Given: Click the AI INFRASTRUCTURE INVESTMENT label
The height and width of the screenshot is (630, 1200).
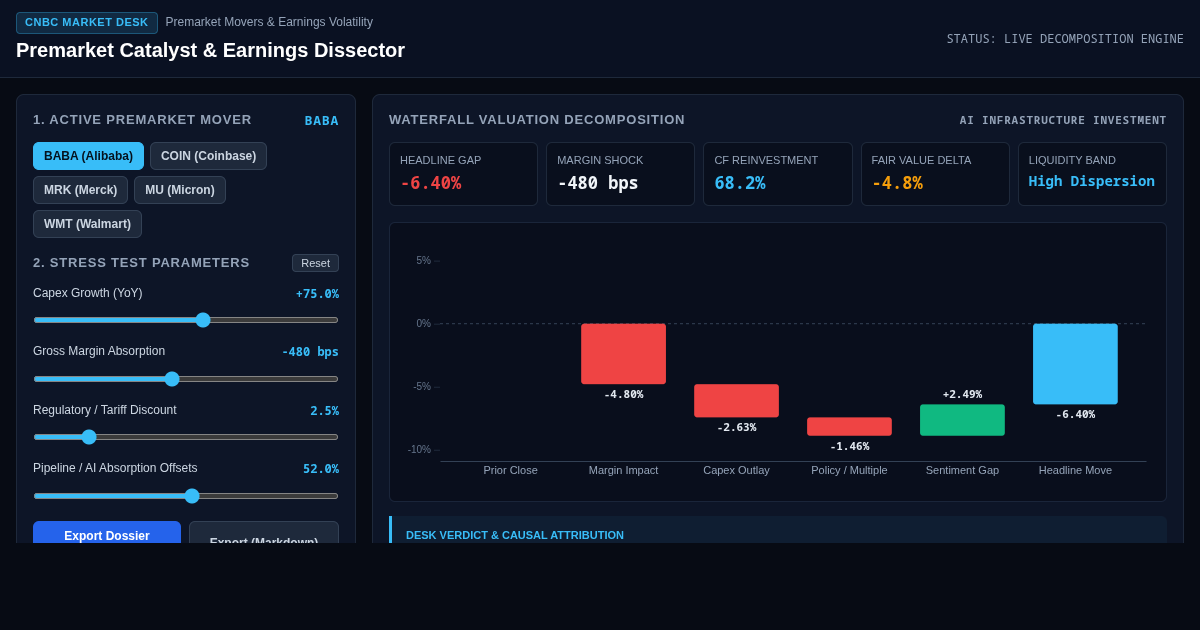Looking at the screenshot, I should pyautogui.click(x=1063, y=120).
